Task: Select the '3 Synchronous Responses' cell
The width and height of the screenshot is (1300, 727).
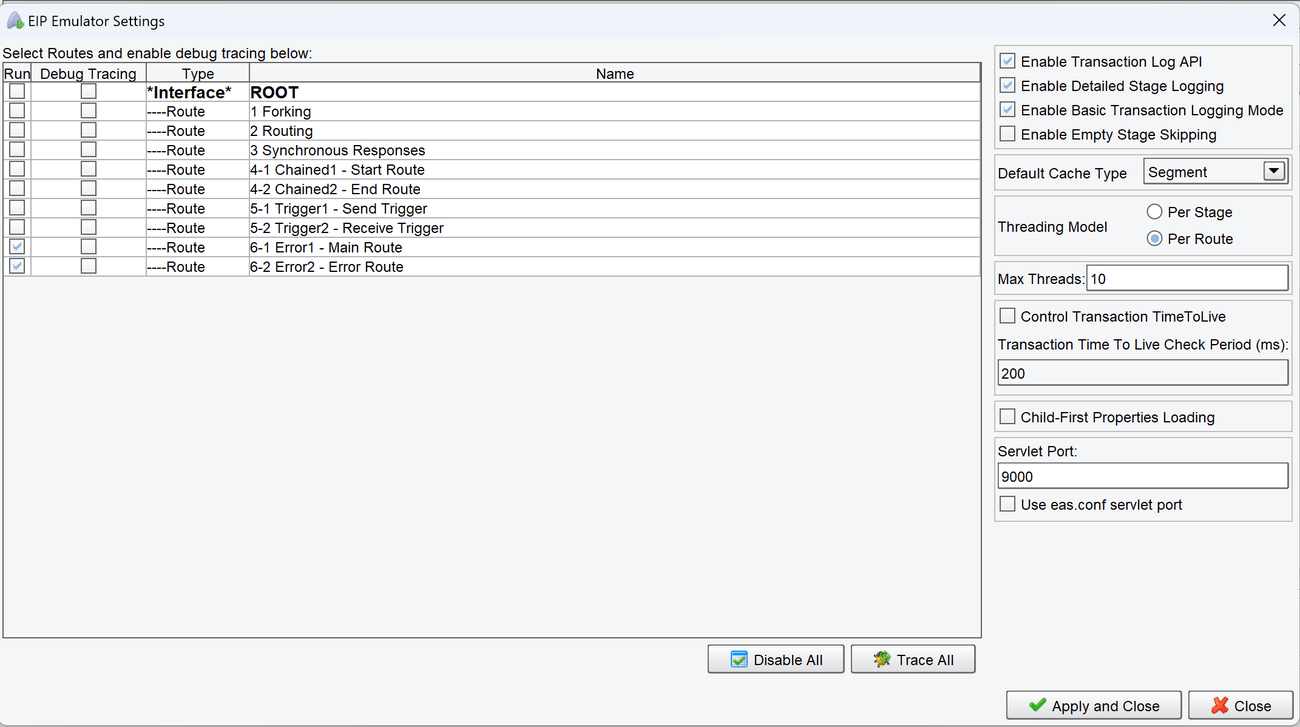Action: pyautogui.click(x=615, y=150)
